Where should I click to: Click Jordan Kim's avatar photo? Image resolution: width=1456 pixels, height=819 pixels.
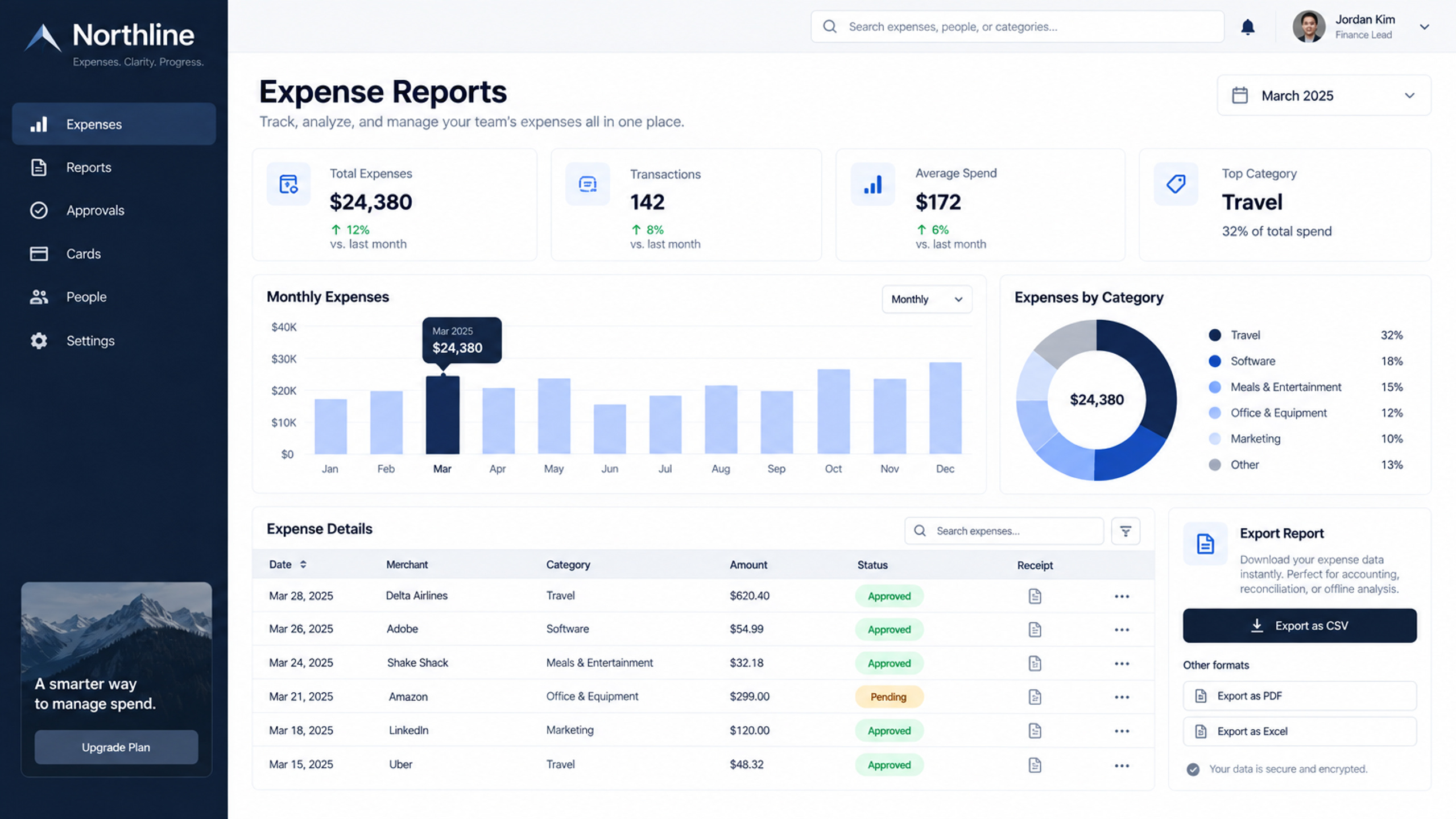point(1309,27)
